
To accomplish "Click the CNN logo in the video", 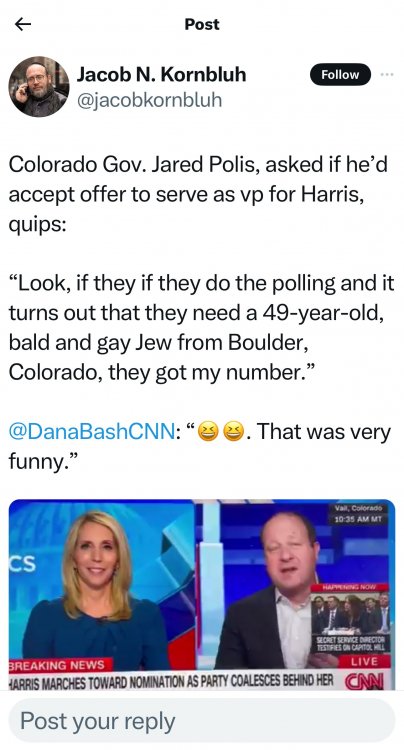I will point(363,680).
